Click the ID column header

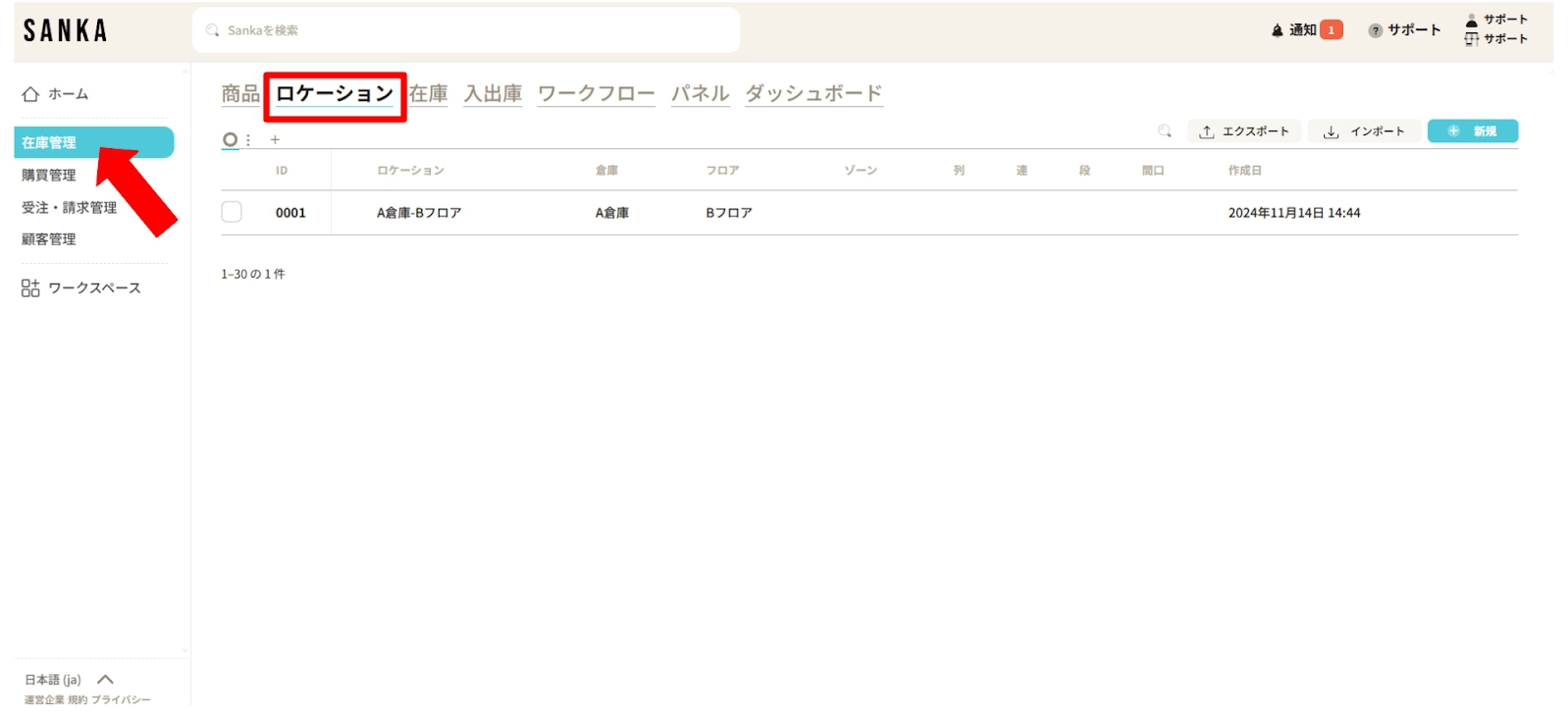tap(282, 171)
